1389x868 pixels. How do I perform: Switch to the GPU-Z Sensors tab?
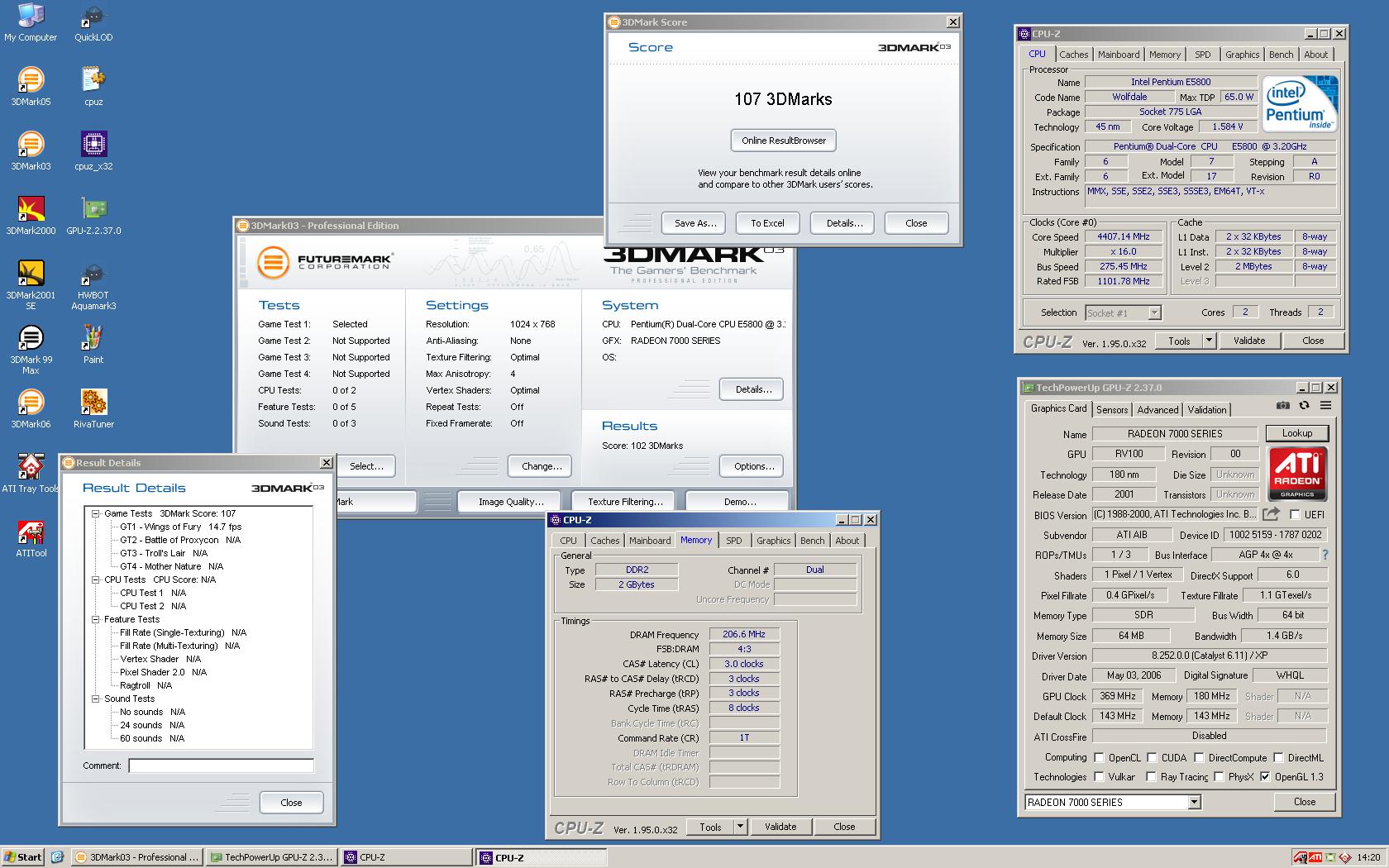click(x=1111, y=410)
